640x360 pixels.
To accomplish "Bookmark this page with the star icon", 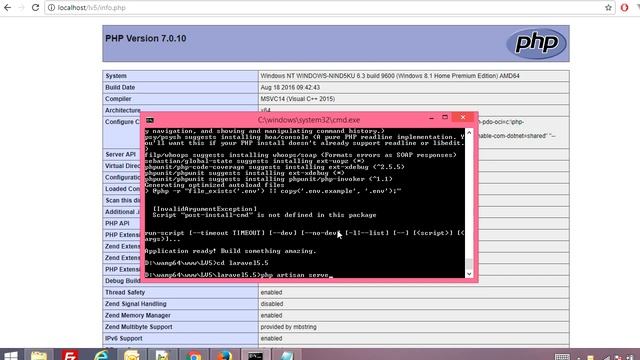I will (608, 7).
